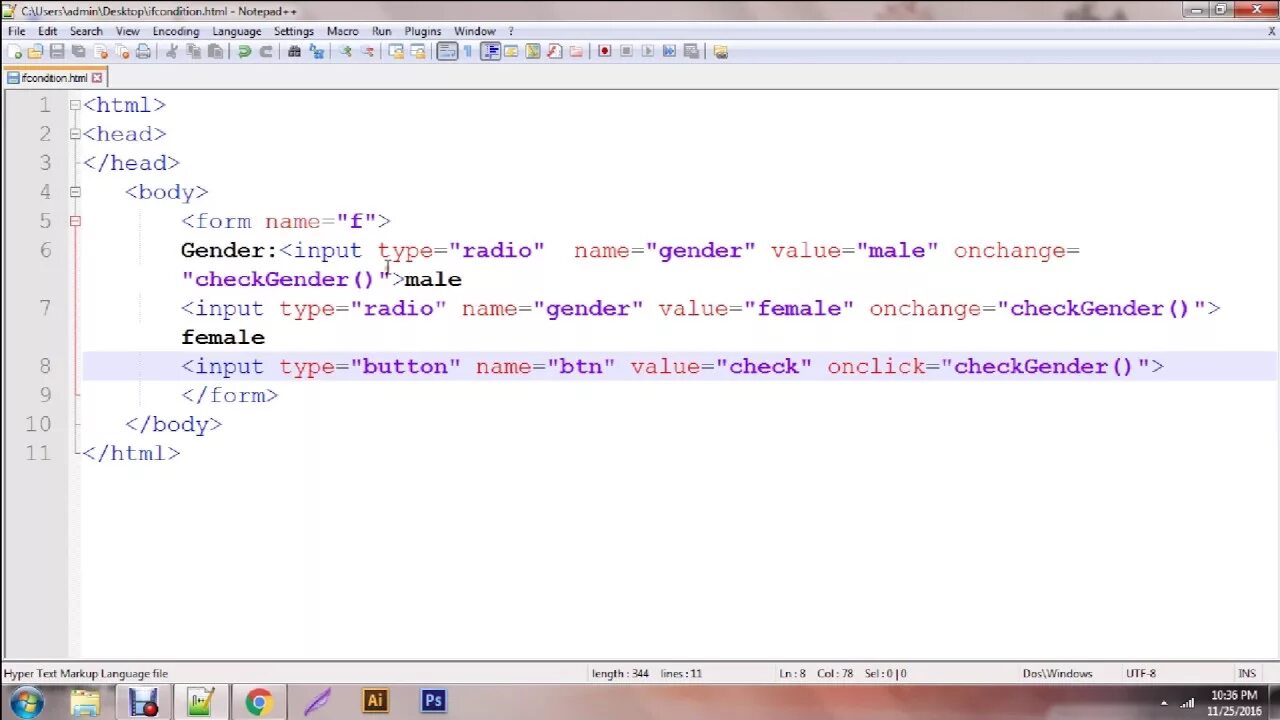The height and width of the screenshot is (720, 1280).
Task: Click Save Current Recorded Macro icon
Action: coord(691,52)
